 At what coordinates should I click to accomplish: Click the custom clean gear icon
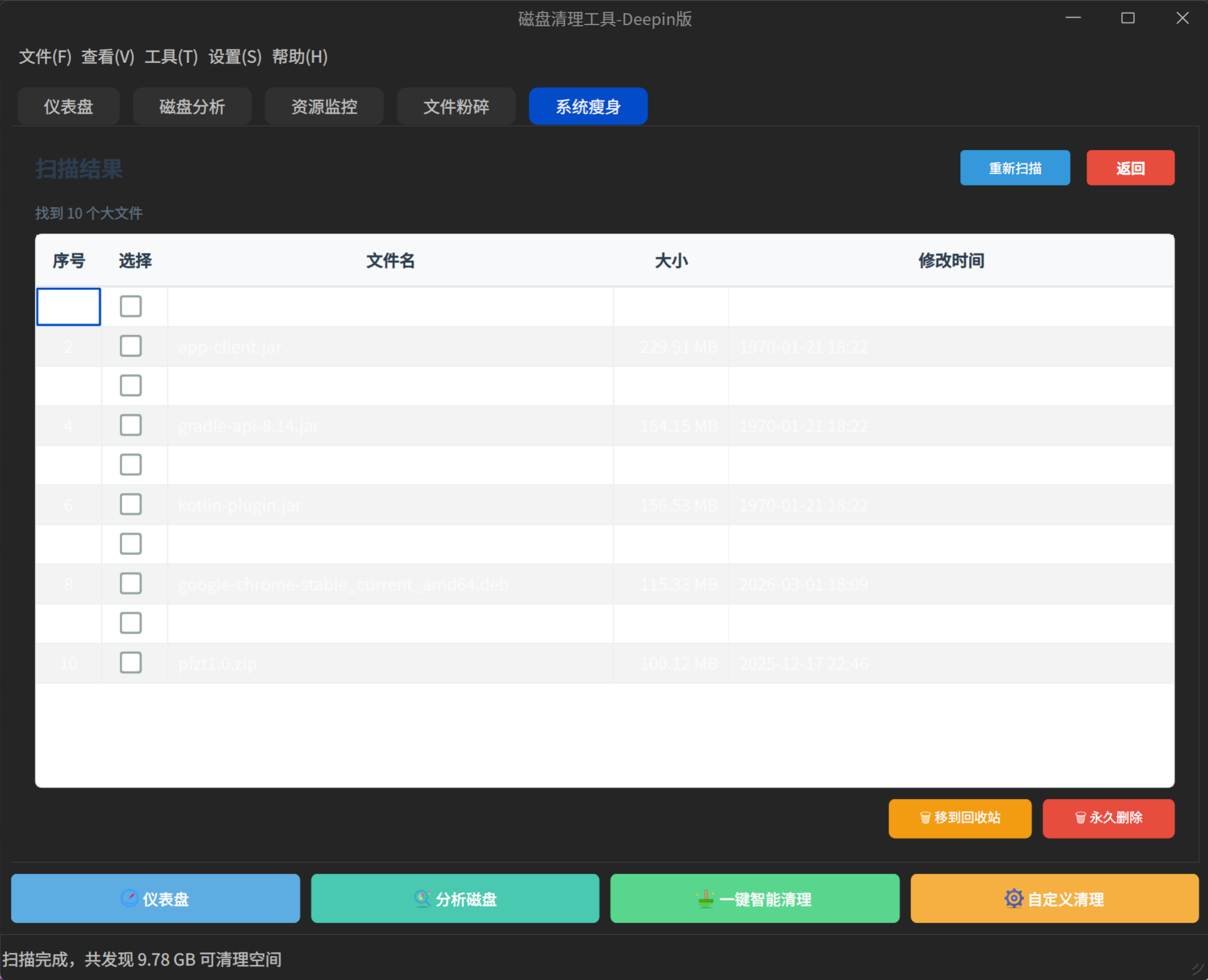click(1013, 898)
